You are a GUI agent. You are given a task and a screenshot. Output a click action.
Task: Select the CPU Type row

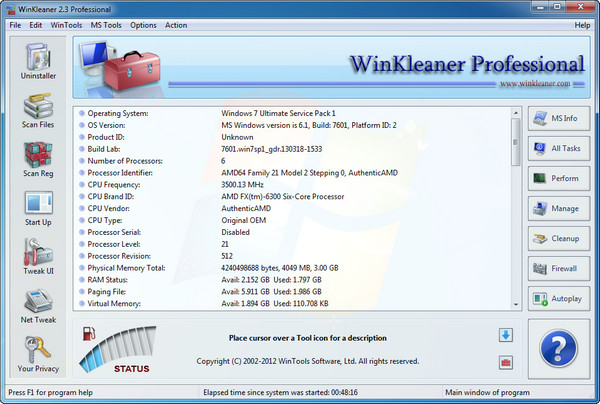tap(293, 220)
